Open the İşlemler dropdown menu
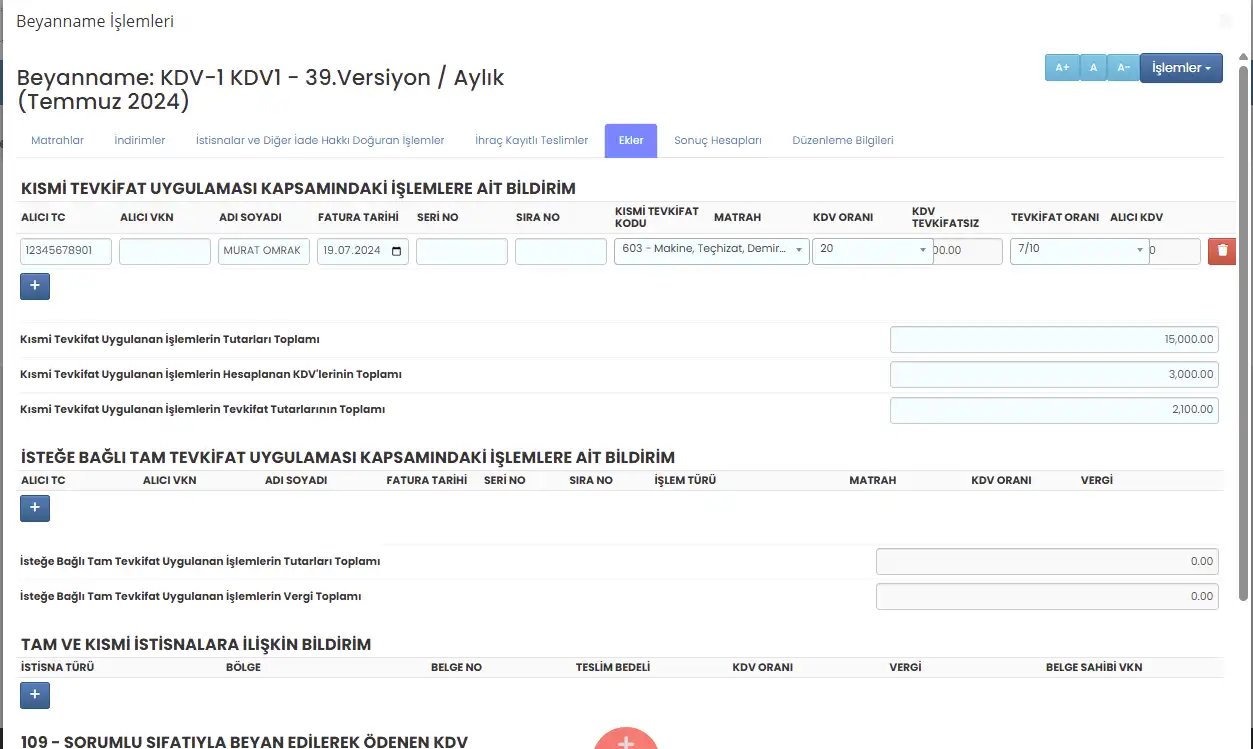Screen dimensions: 1253x749 tap(1181, 68)
